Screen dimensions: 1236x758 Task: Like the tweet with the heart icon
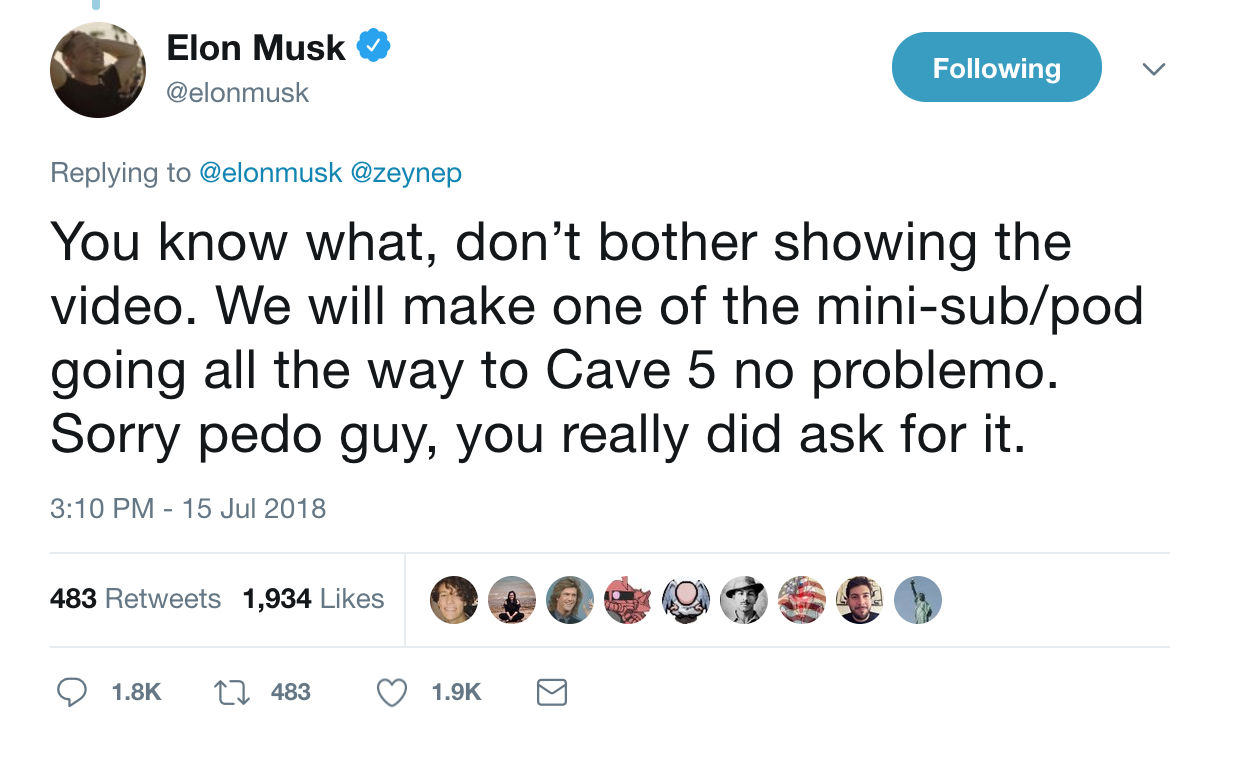coord(391,692)
